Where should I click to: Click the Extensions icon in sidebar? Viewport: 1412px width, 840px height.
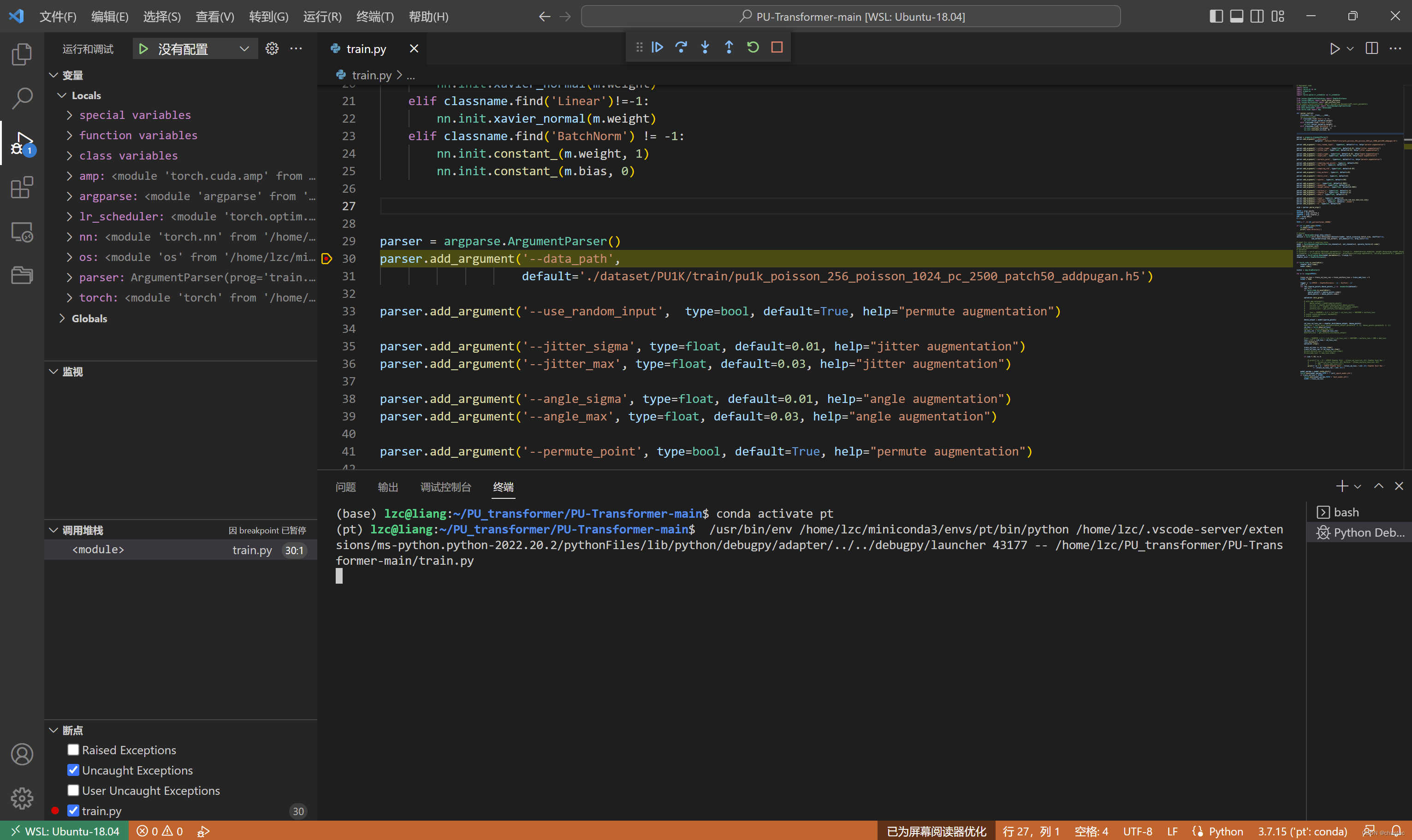tap(22, 188)
